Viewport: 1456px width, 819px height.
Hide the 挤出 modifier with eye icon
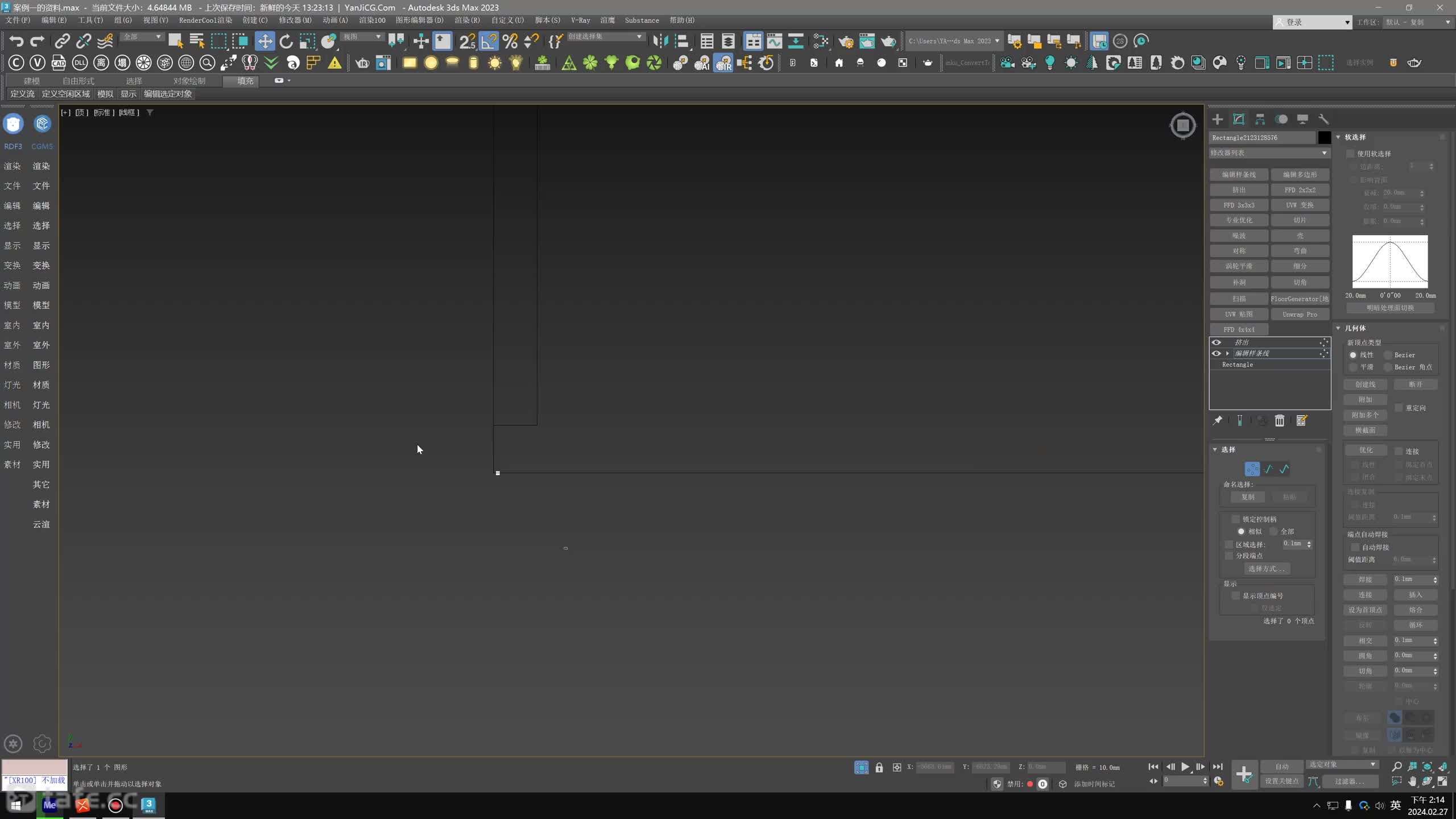(1216, 342)
